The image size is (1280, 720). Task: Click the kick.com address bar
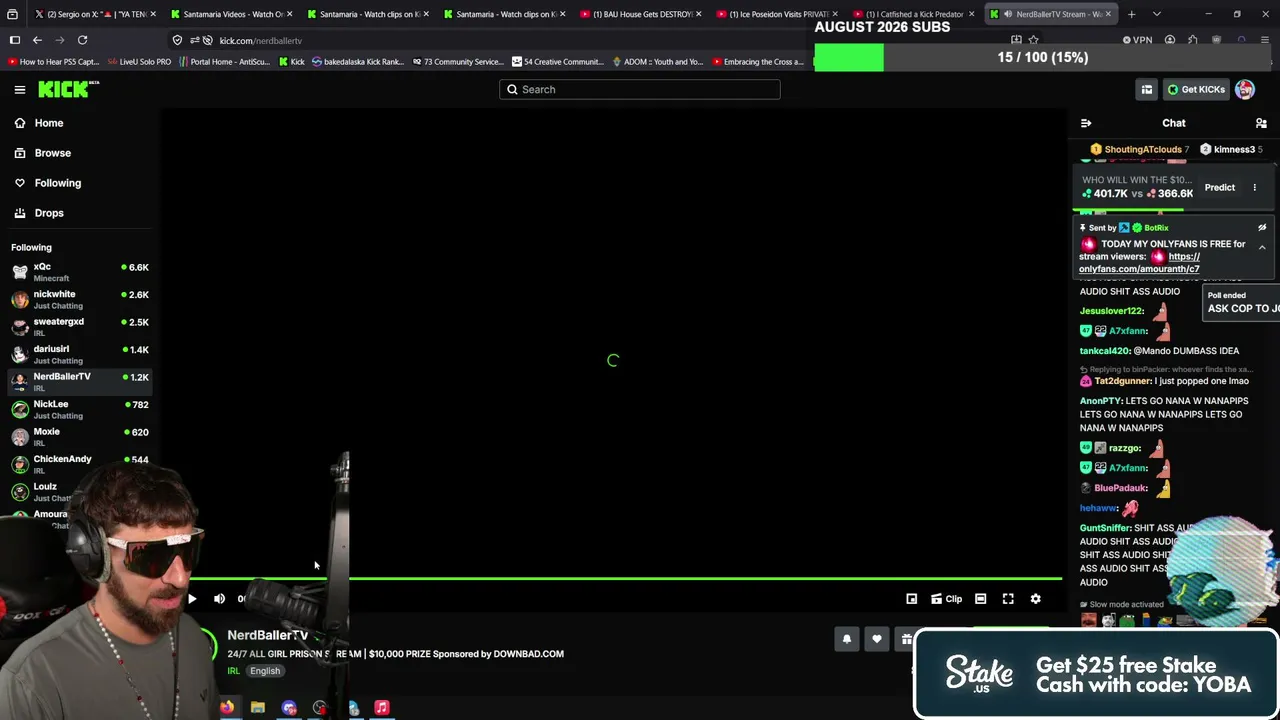[x=590, y=40]
